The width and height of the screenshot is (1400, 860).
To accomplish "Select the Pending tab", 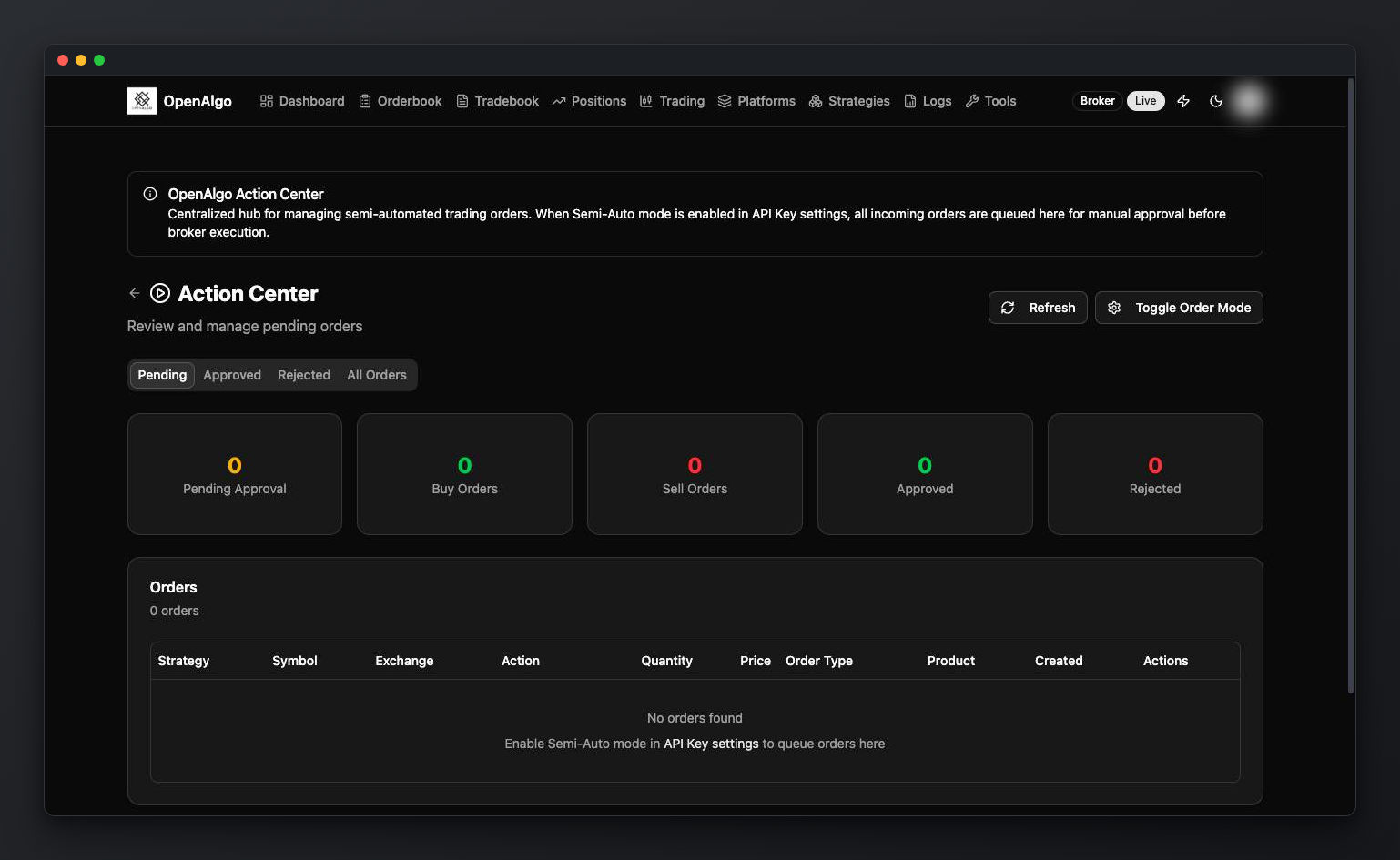I will (x=162, y=375).
